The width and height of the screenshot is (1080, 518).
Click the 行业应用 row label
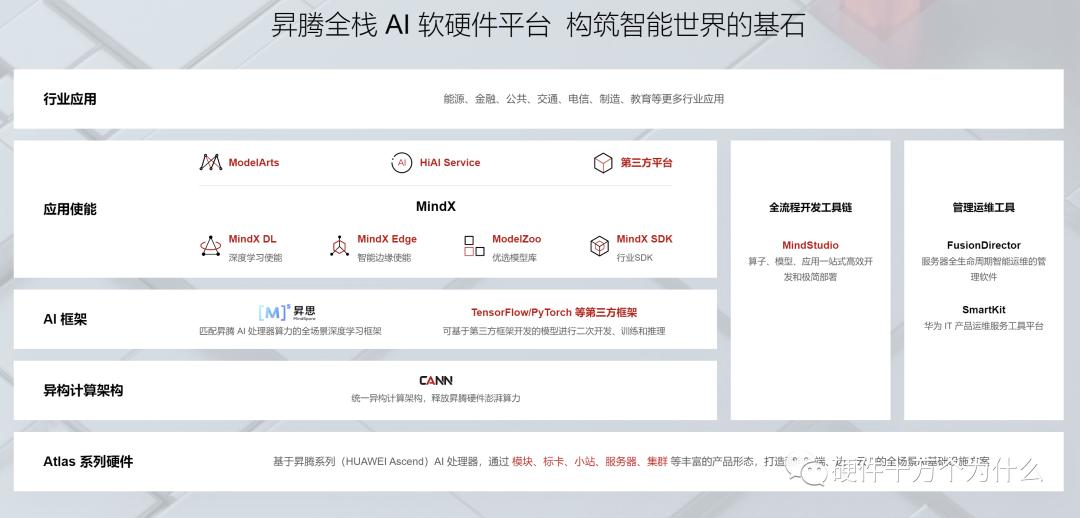click(x=70, y=99)
